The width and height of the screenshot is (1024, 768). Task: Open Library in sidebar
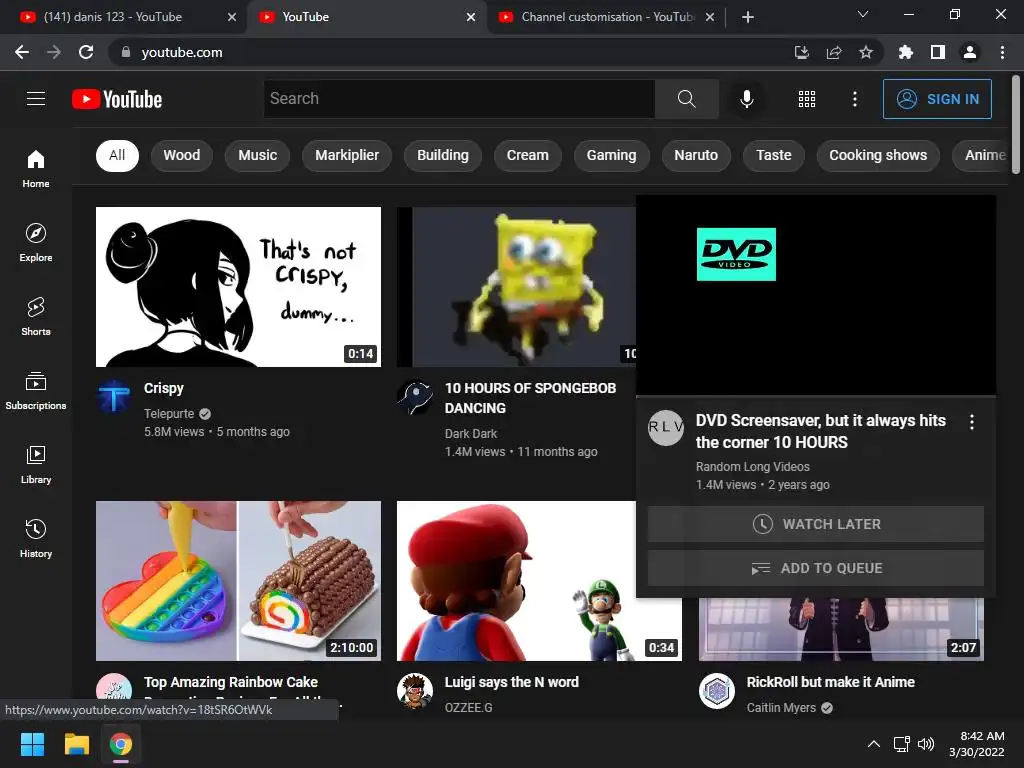coord(36,464)
